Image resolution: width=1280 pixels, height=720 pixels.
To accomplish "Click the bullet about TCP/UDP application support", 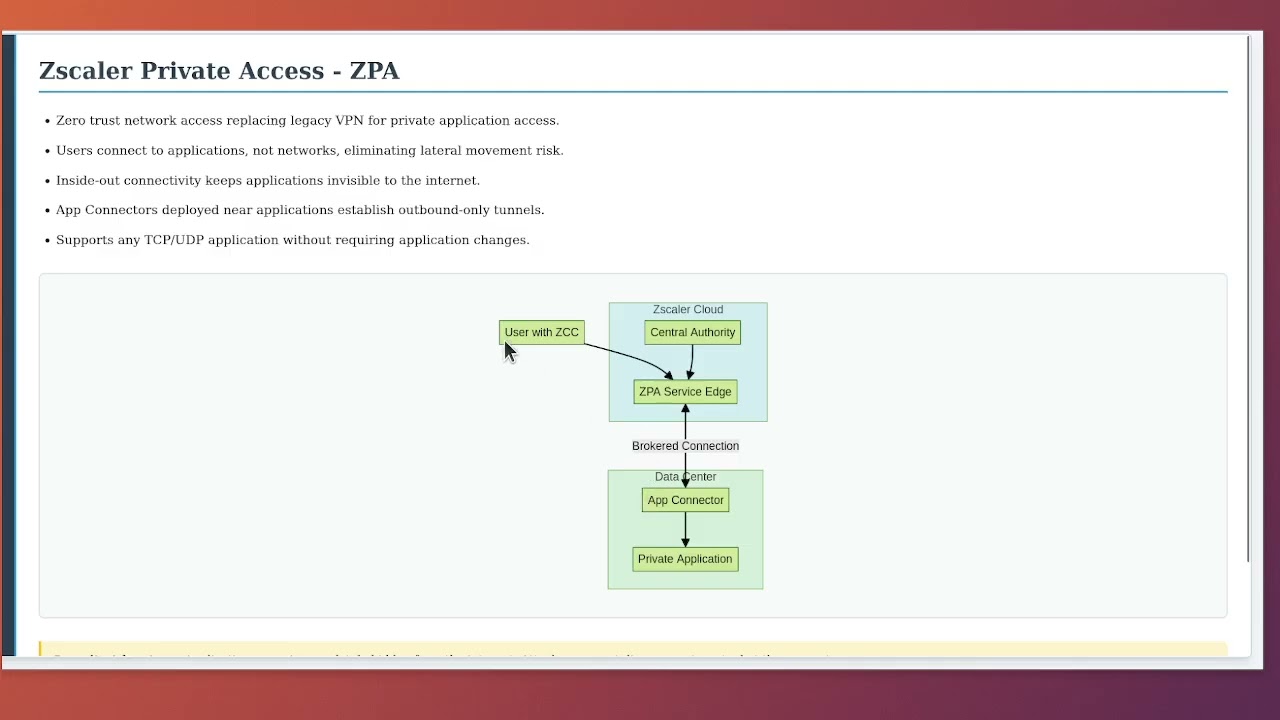I will pos(293,240).
